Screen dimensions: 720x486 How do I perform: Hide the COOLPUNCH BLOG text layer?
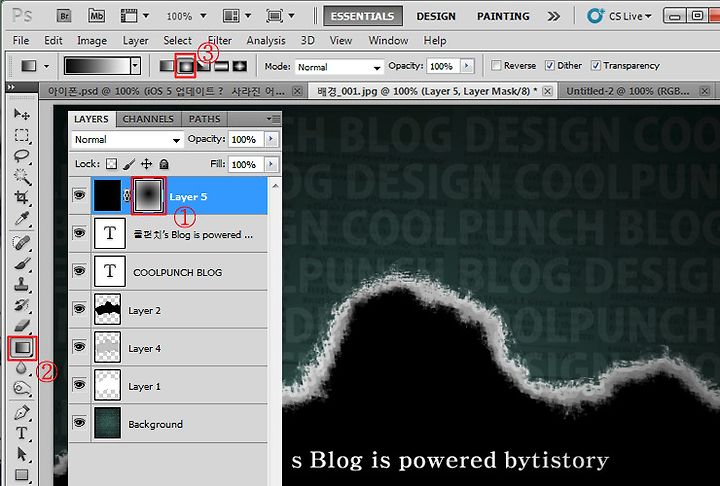click(79, 271)
